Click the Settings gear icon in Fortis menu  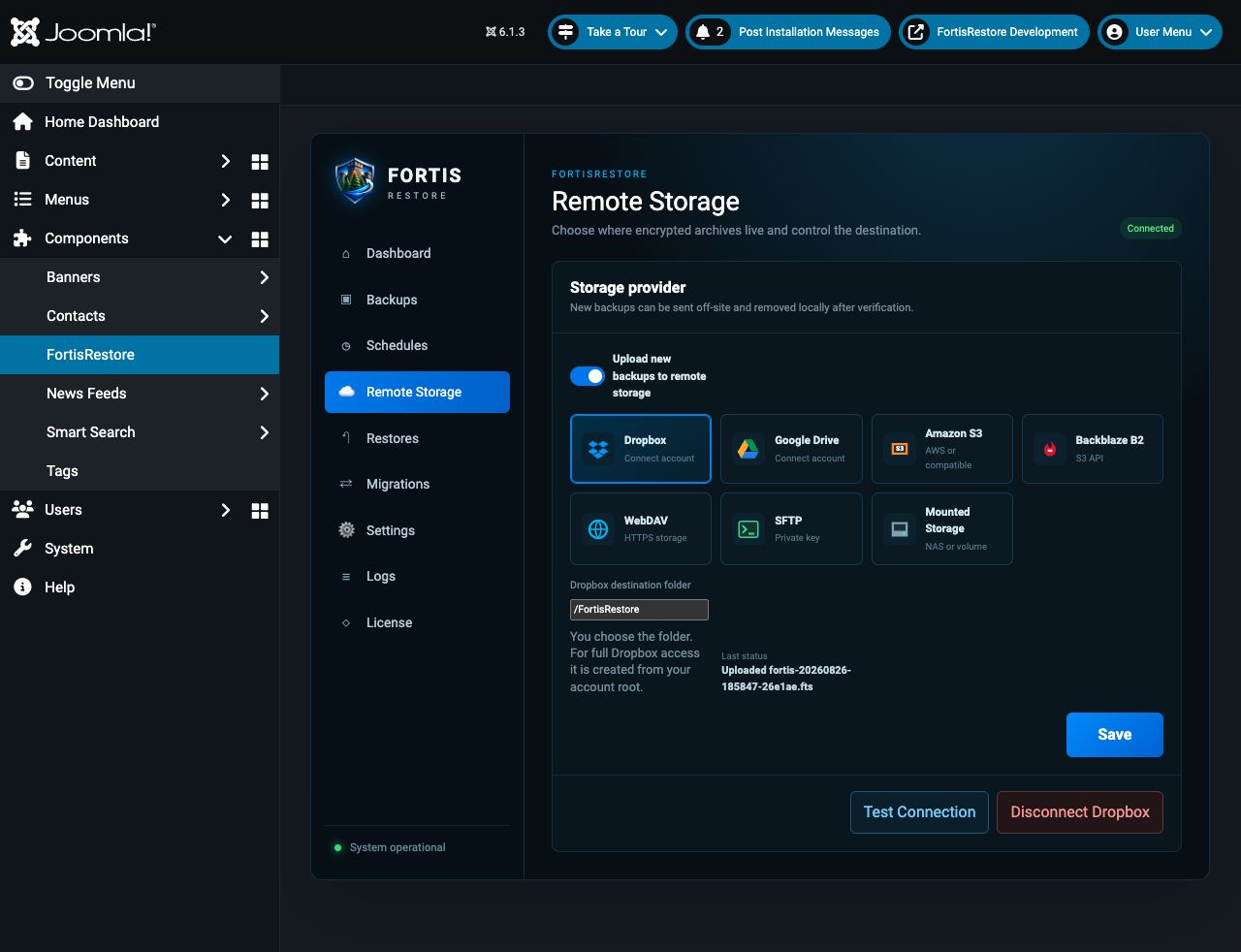tap(346, 530)
